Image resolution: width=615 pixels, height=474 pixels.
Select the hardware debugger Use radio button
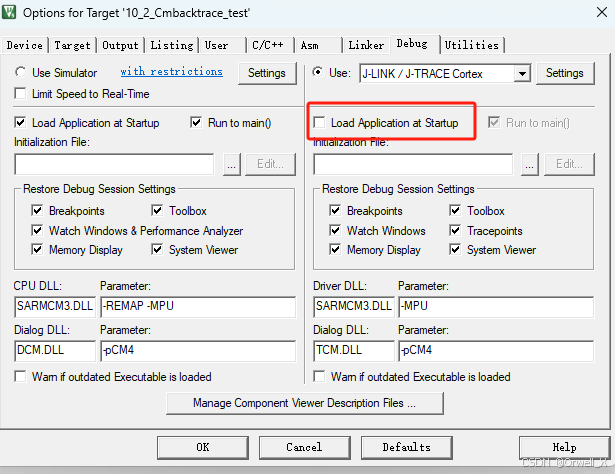click(317, 72)
